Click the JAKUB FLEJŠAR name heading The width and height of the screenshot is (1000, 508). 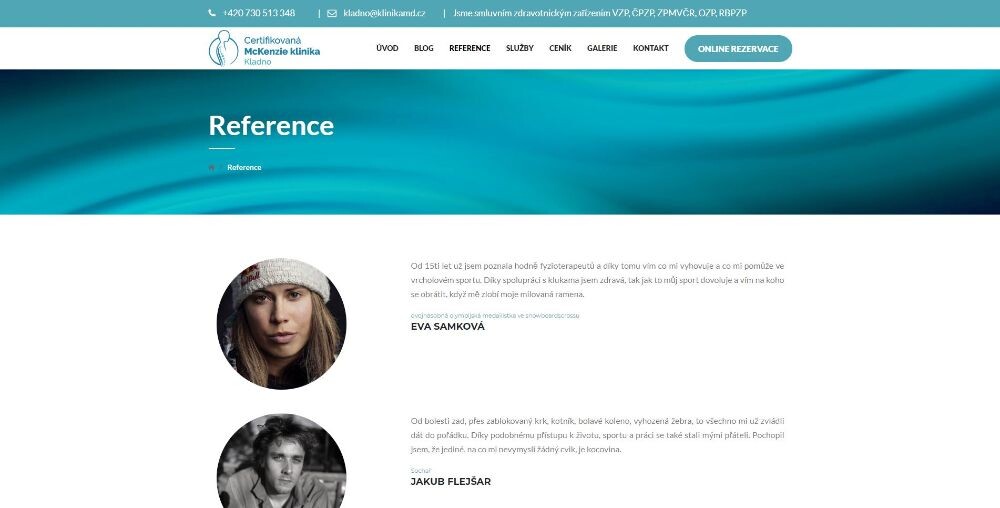click(x=451, y=482)
